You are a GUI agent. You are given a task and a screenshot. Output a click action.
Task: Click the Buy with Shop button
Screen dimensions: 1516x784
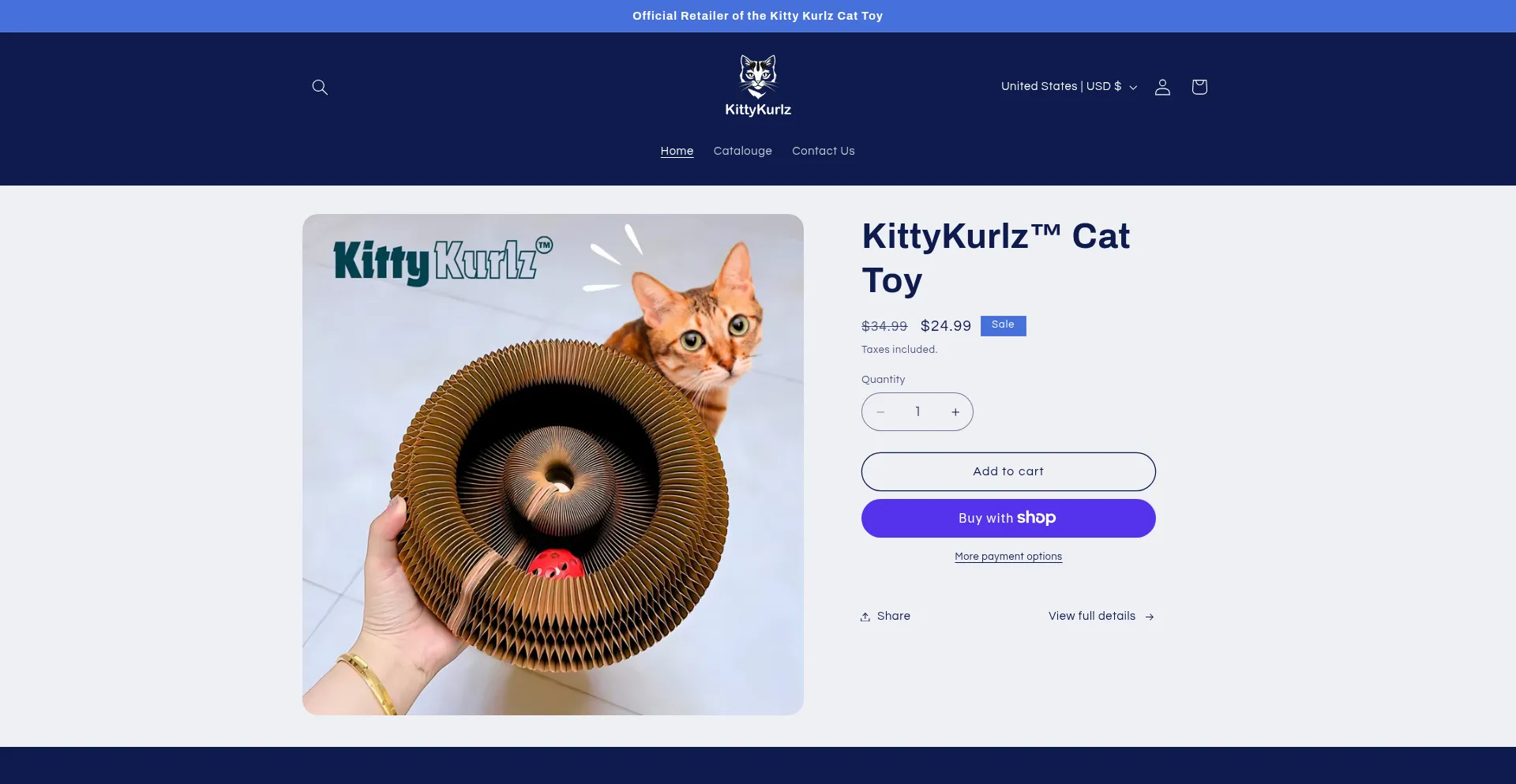coord(1008,518)
